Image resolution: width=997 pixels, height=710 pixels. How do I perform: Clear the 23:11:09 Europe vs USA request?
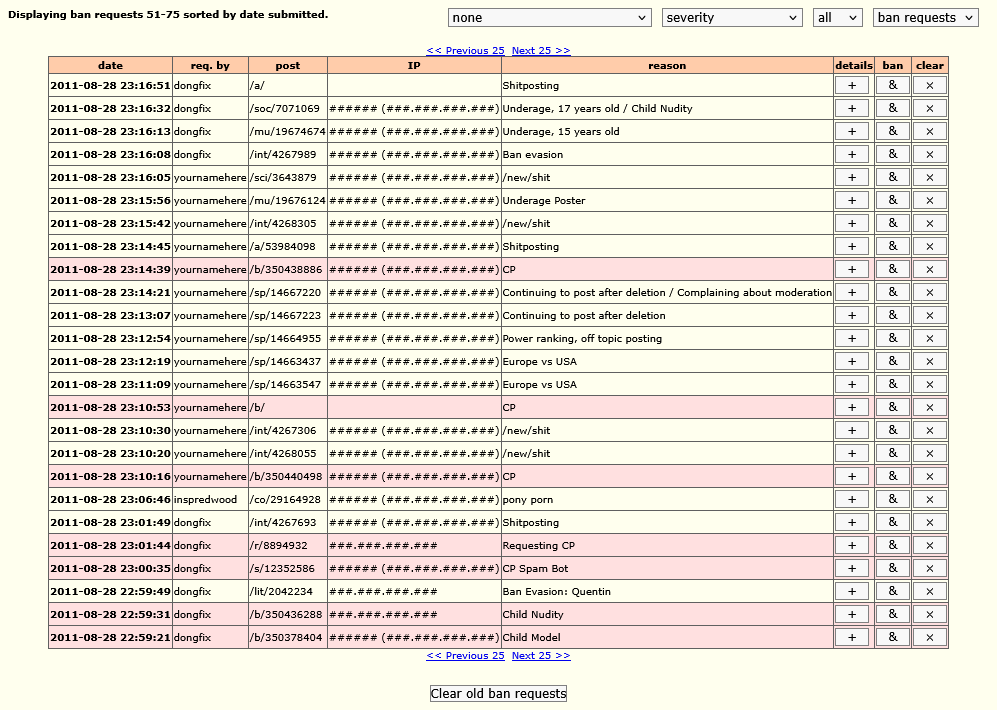[929, 385]
